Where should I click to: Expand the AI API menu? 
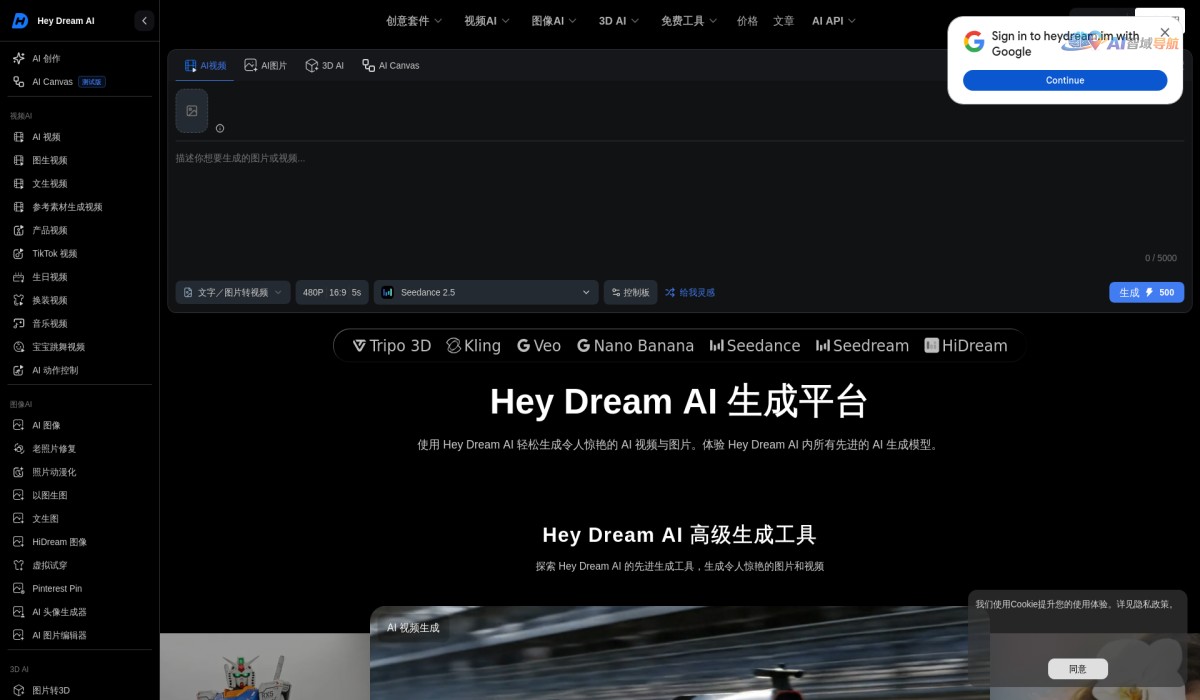tap(834, 21)
